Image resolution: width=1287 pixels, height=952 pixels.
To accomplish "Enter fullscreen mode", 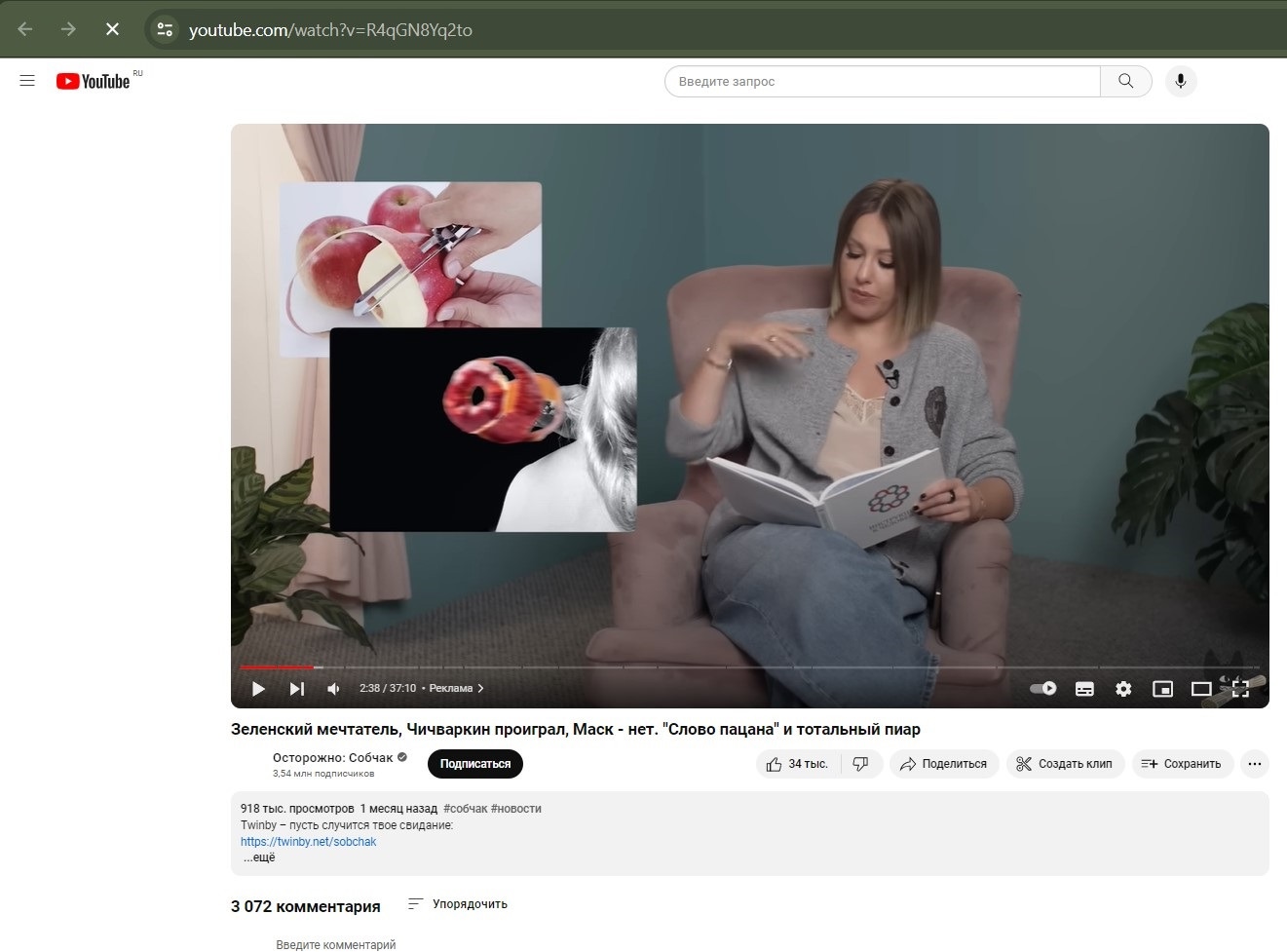I will click(1240, 689).
